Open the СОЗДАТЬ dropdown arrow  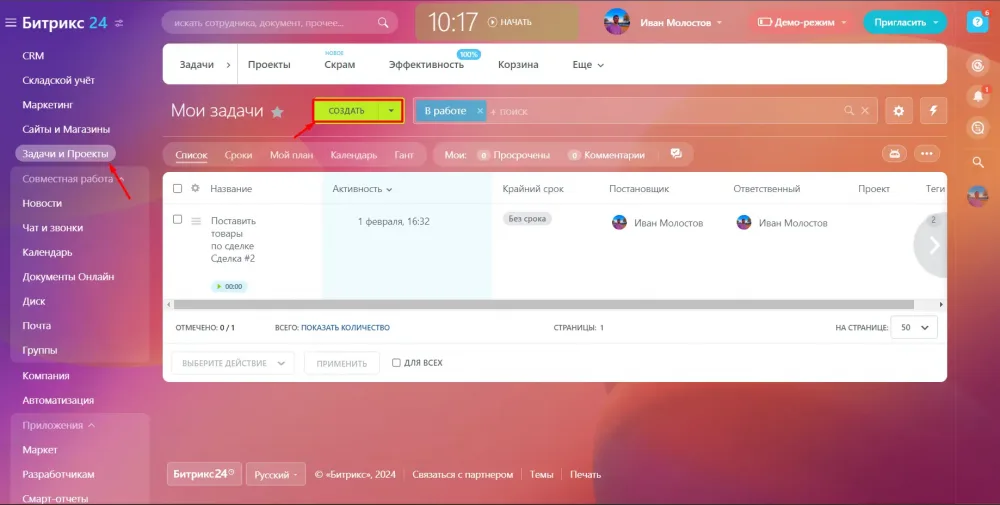(x=391, y=111)
